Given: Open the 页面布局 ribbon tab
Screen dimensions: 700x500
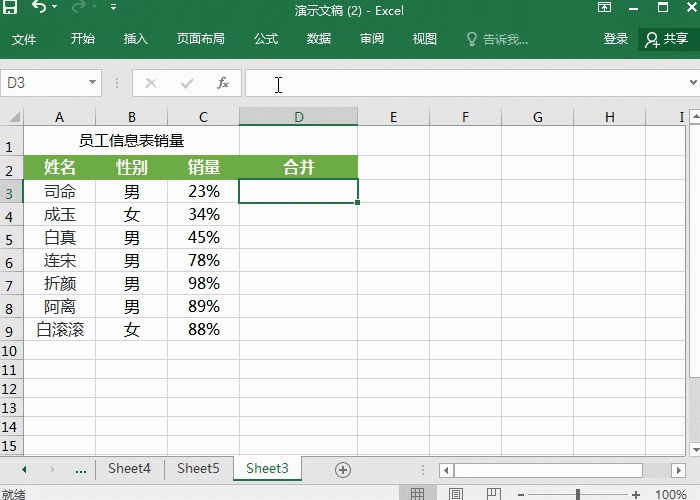Looking at the screenshot, I should coord(200,39).
